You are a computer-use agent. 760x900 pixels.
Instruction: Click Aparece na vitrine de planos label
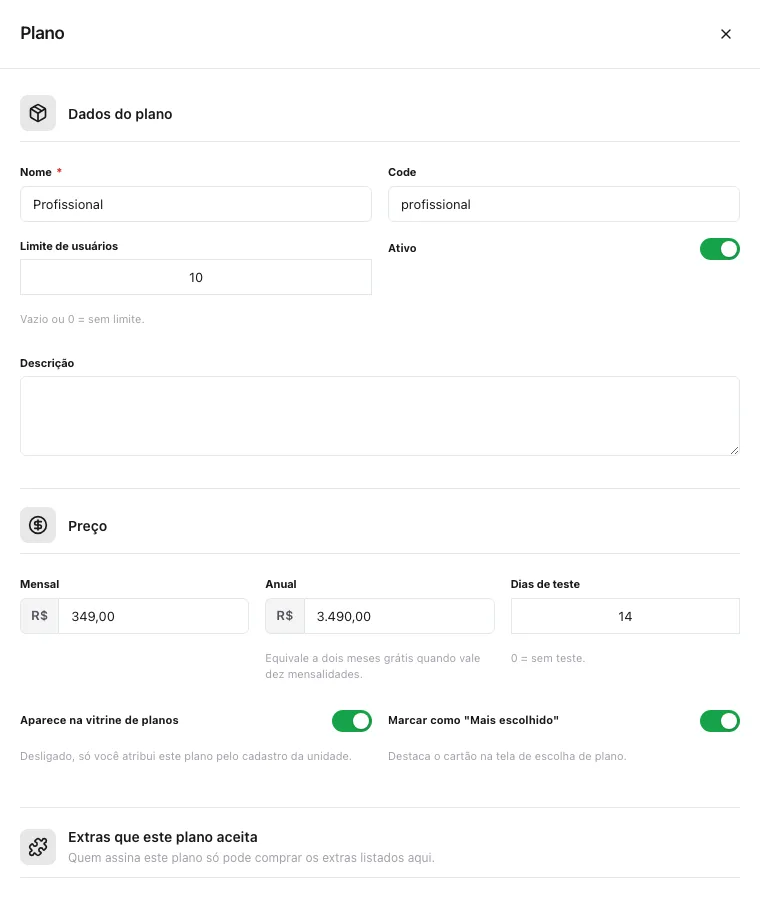click(99, 720)
